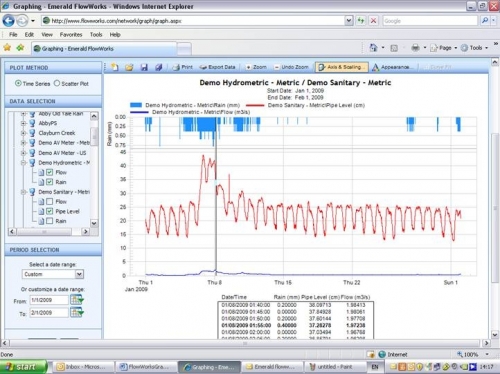Image resolution: width=500 pixels, height=374 pixels.
Task: Click the 100% zoom level control
Action: coord(473,354)
